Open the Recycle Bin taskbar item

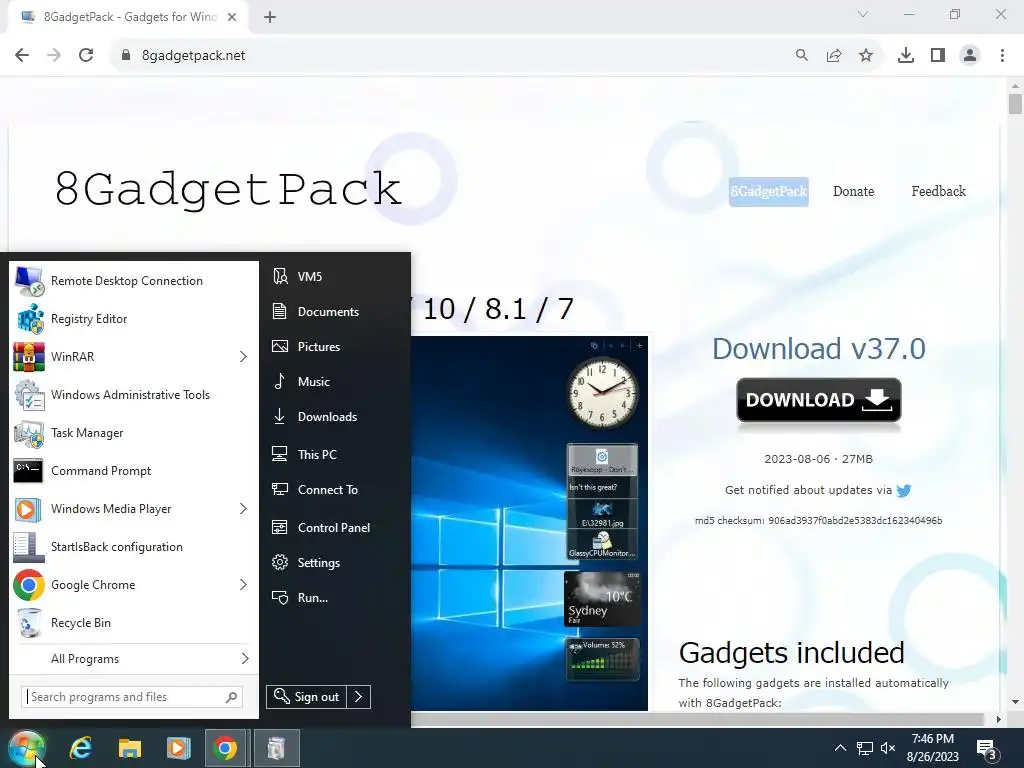tap(276, 748)
